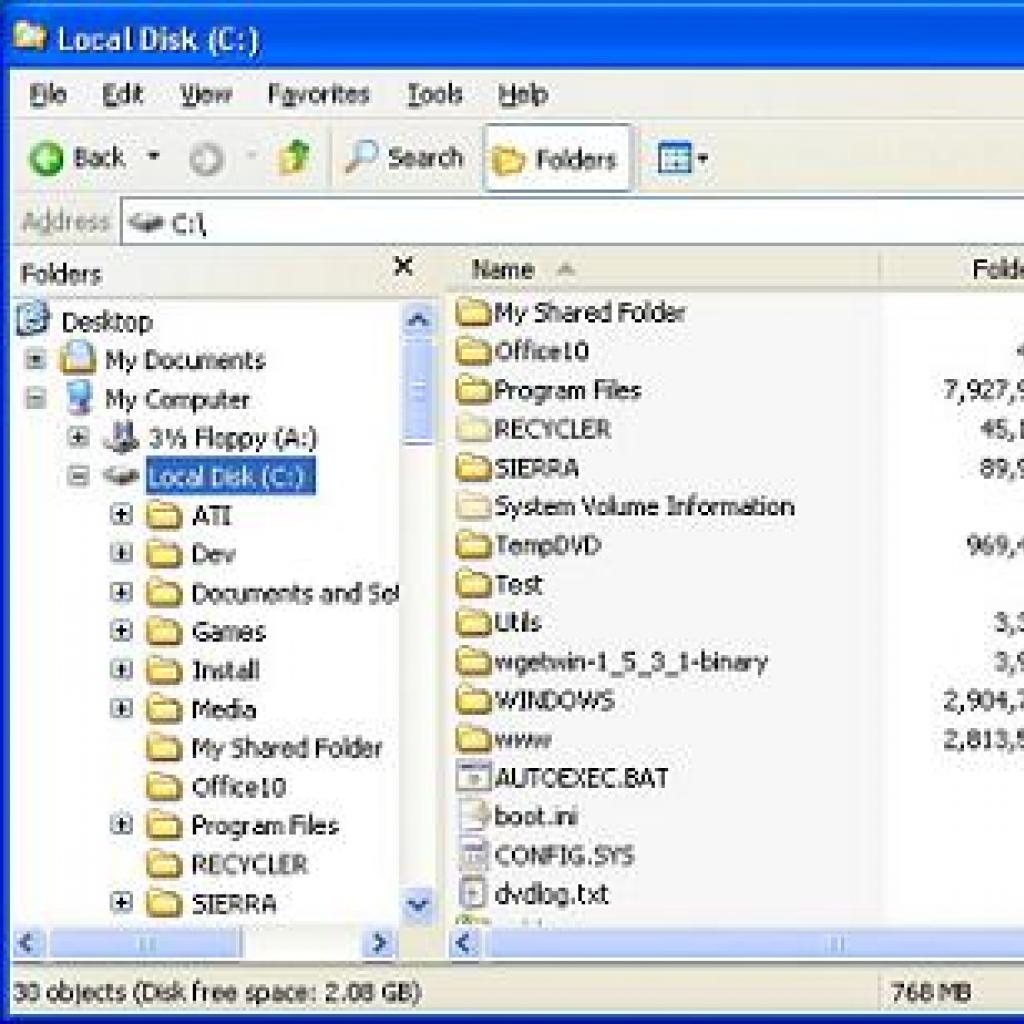Screen dimensions: 1024x1024
Task: Select Program Files folder icon in list
Action: pos(473,391)
